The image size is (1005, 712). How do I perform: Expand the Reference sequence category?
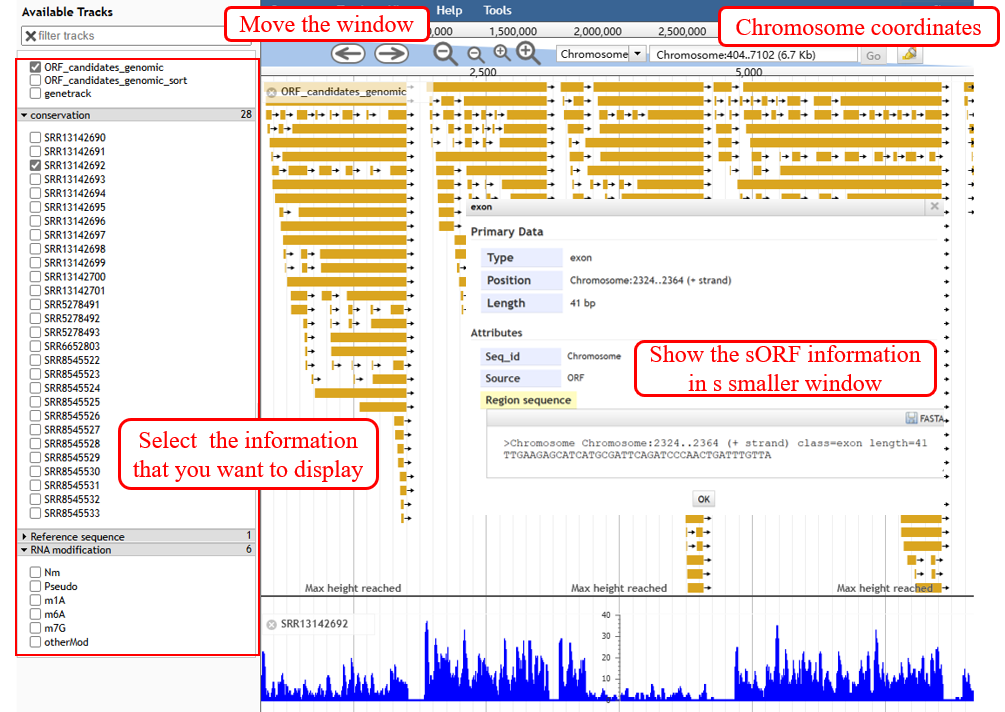point(24,537)
